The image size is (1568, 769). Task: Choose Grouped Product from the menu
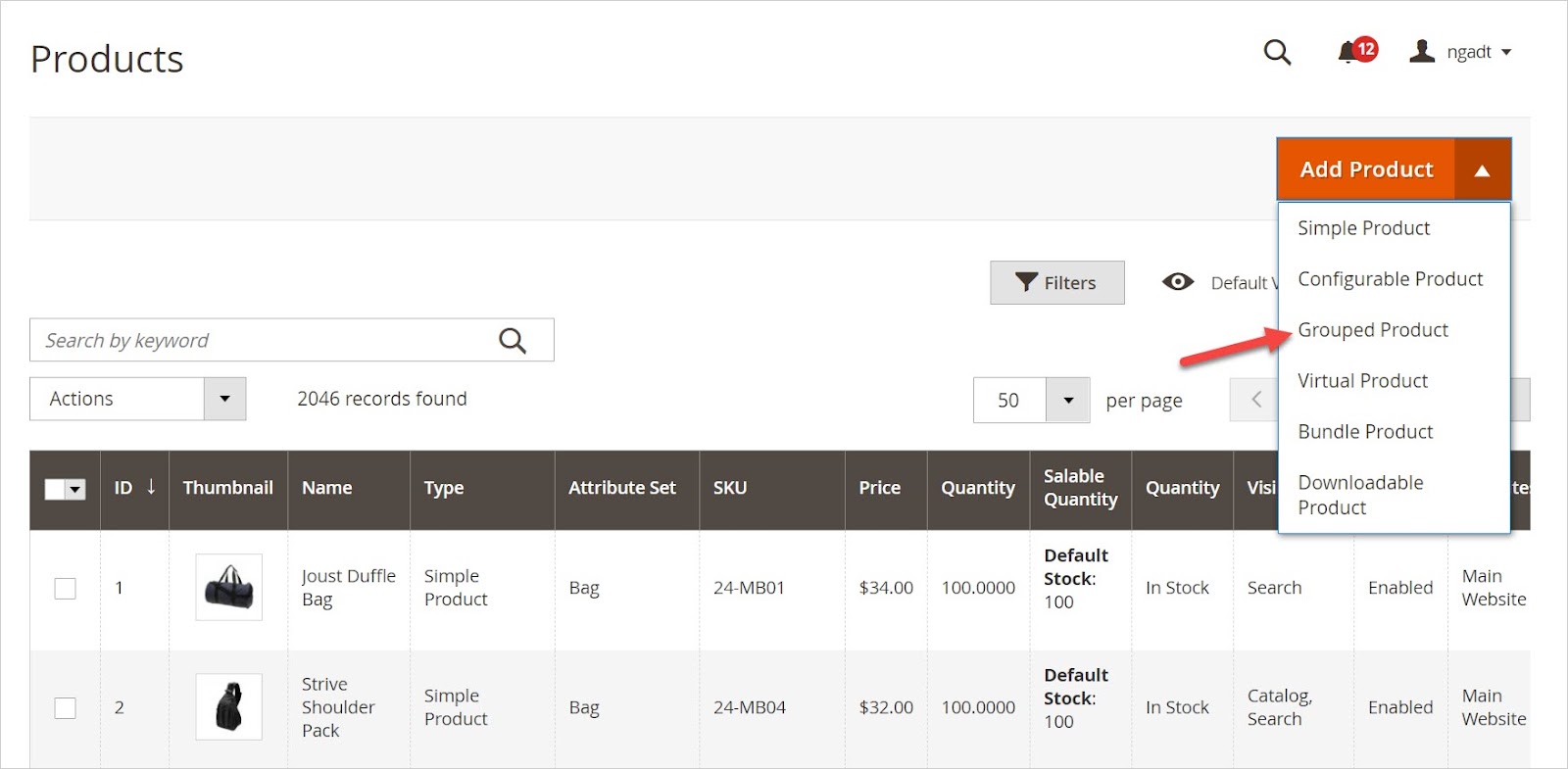[x=1372, y=330]
